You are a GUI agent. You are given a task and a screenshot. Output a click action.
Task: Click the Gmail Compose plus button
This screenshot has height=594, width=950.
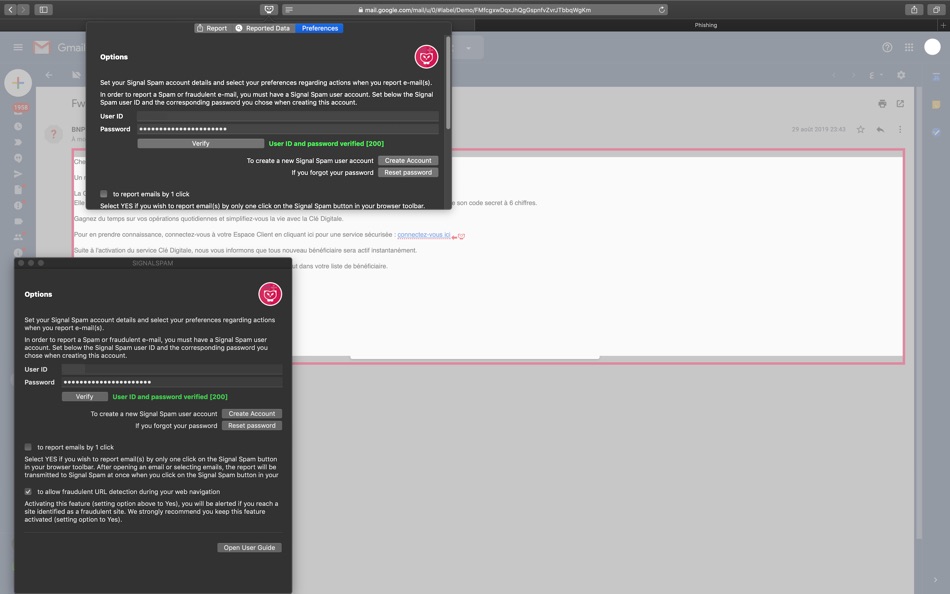coord(18,83)
